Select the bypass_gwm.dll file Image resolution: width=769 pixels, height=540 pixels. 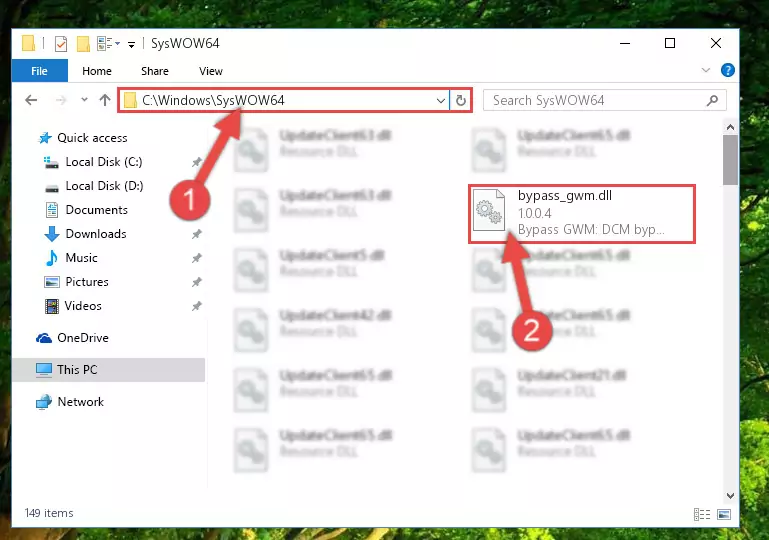pos(582,213)
